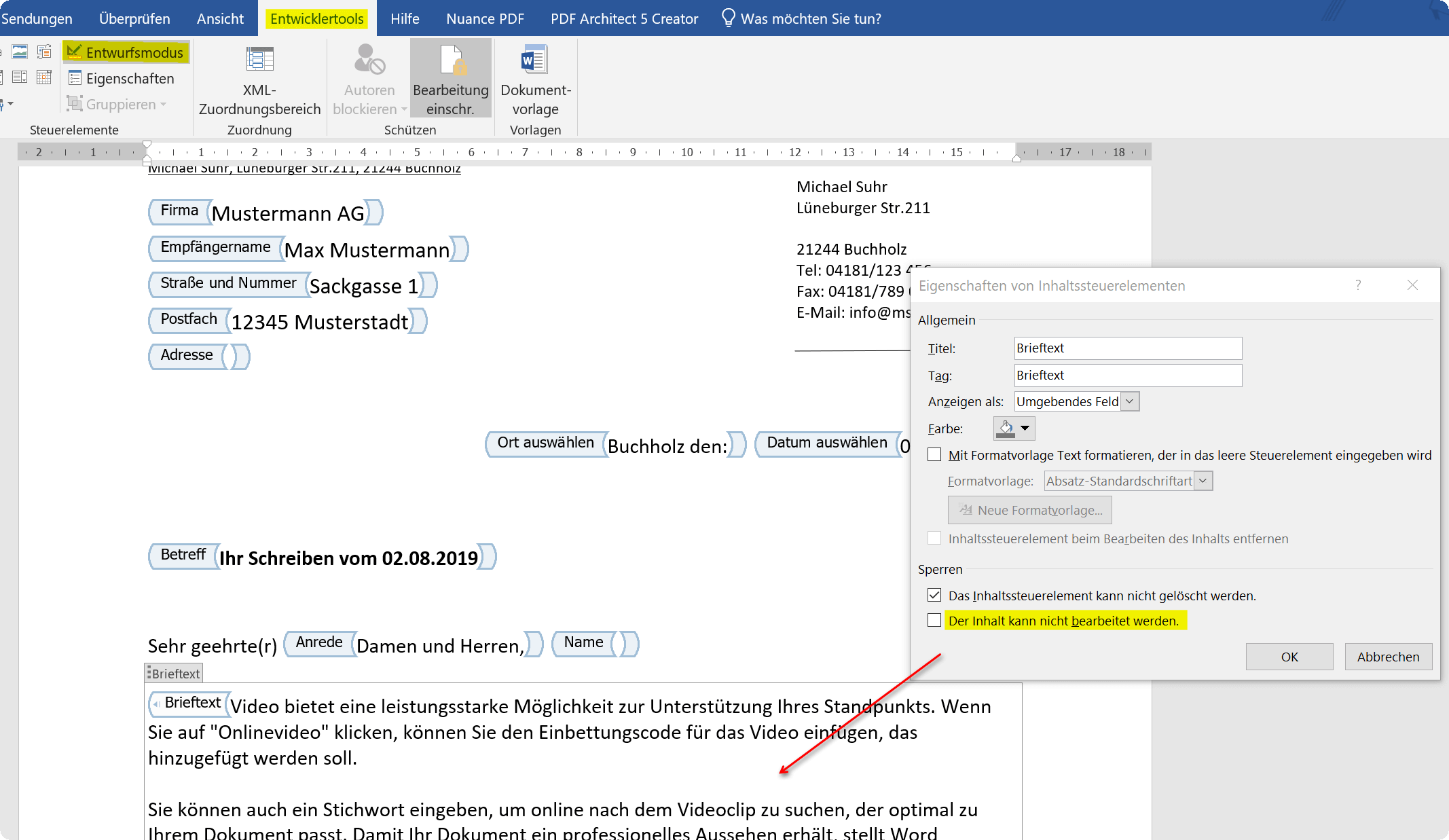Viewport: 1449px width, 840px height.
Task: Click the Adresse content control tag
Action: tap(187, 355)
